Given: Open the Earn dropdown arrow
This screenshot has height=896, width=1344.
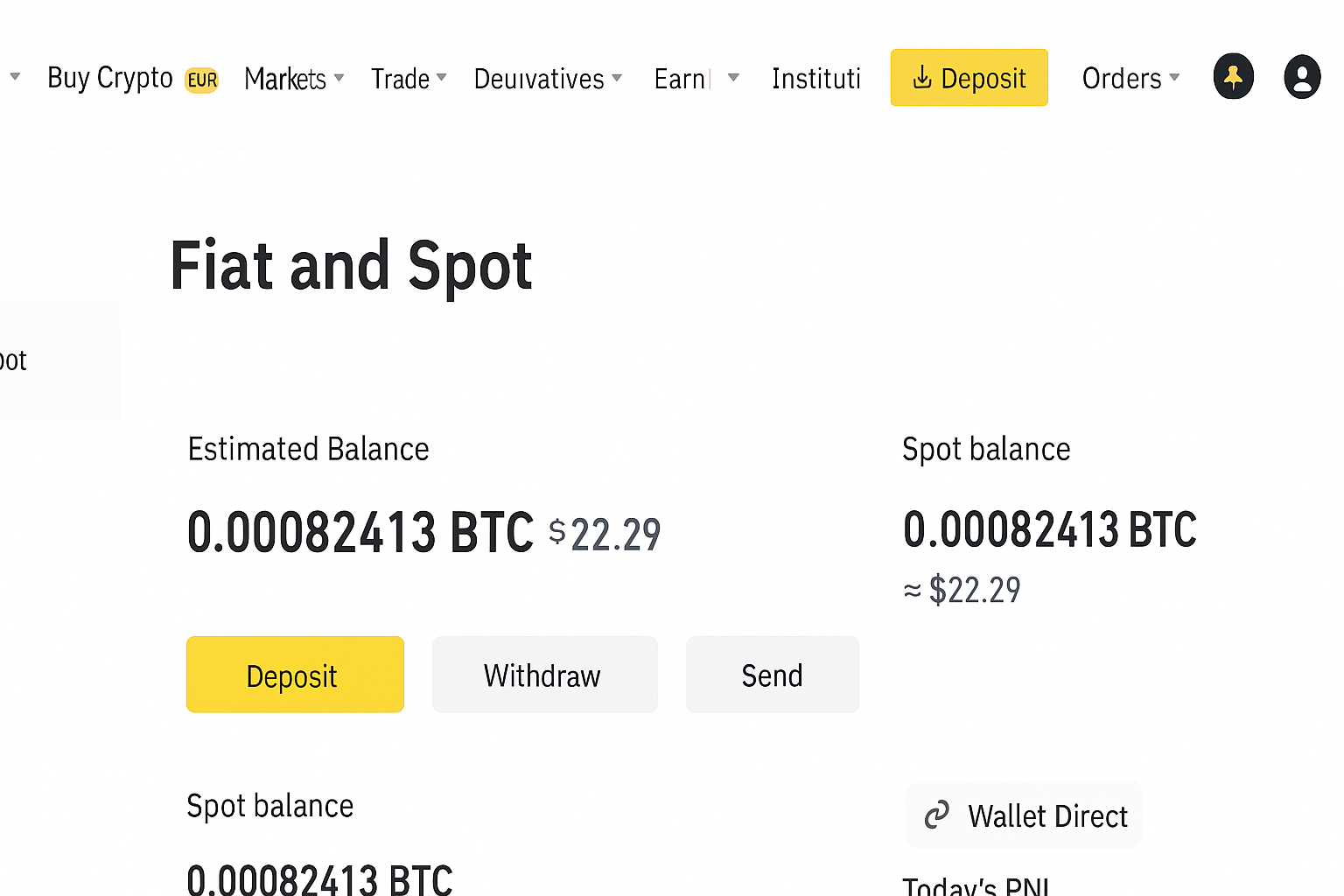Looking at the screenshot, I should (x=732, y=78).
